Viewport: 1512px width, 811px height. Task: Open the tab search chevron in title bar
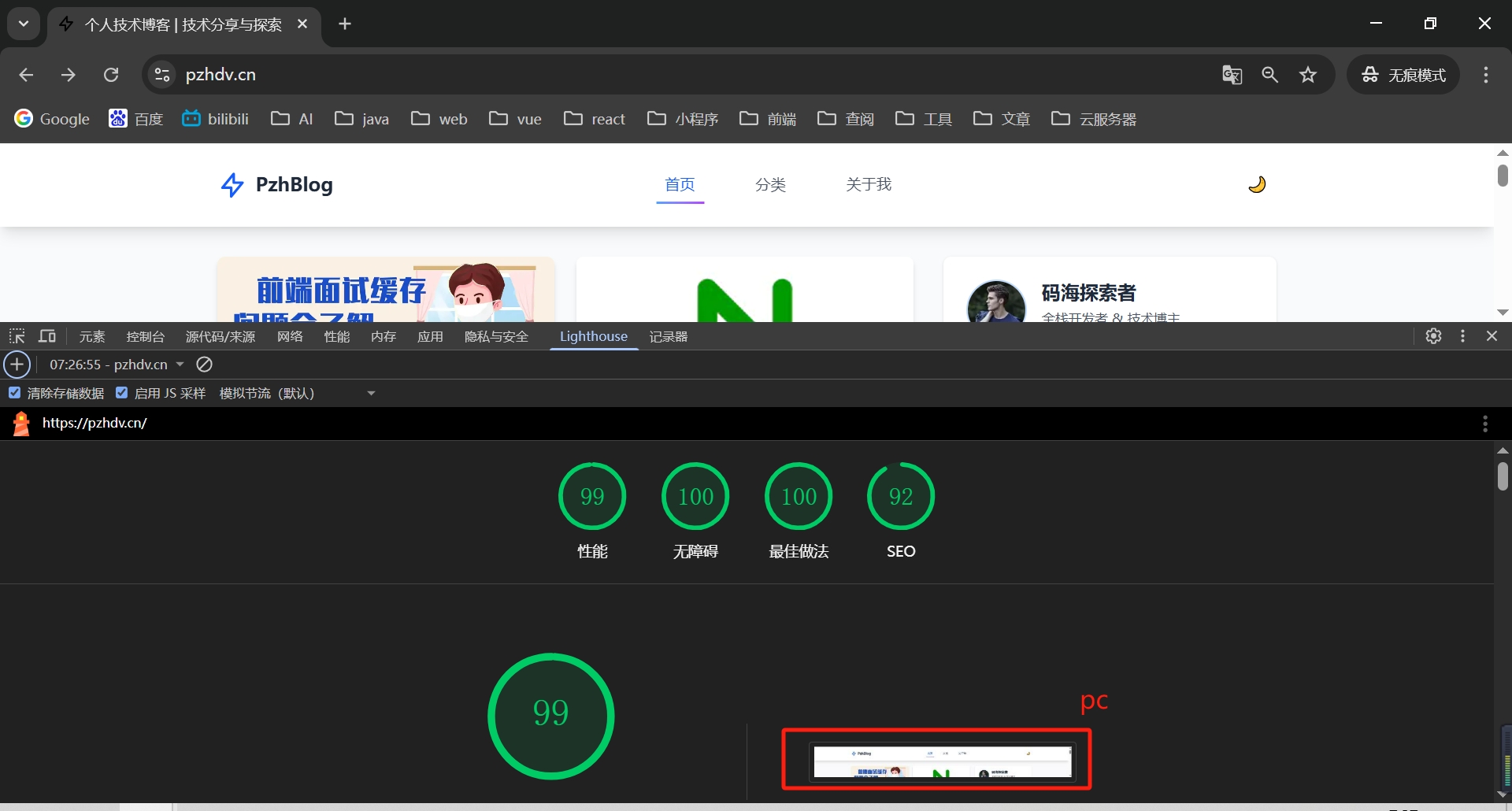click(24, 24)
